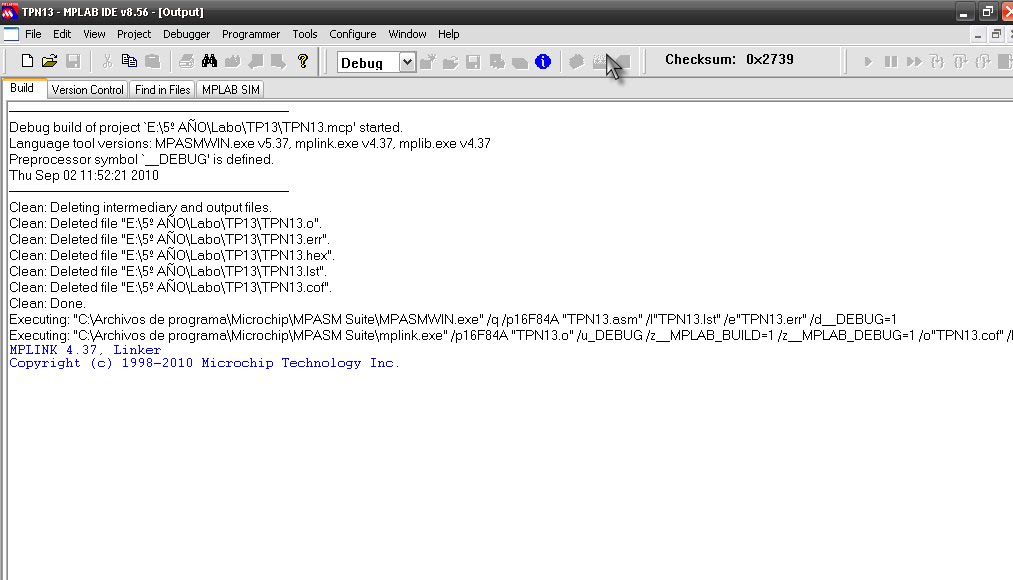This screenshot has width=1013, height=580.
Task: Create a new file with the blank page icon
Action: pos(26,61)
